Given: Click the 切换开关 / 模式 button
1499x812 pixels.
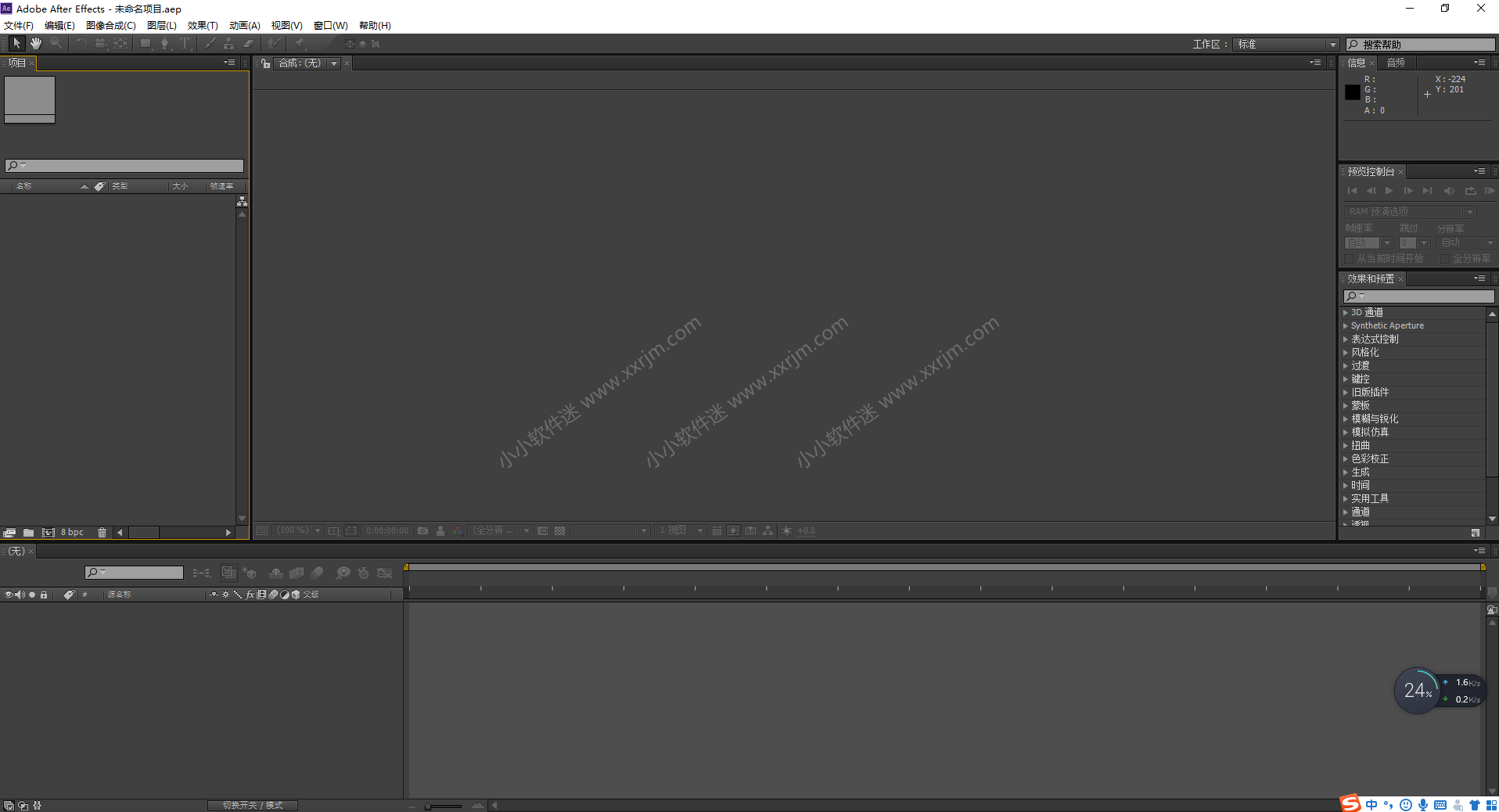Looking at the screenshot, I should [x=253, y=805].
